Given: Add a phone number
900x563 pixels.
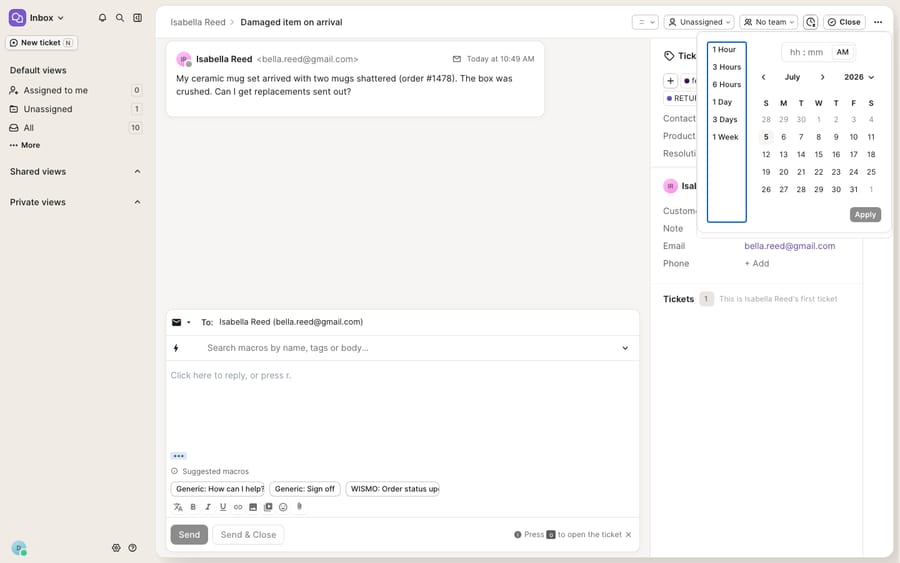Looking at the screenshot, I should [x=757, y=263].
